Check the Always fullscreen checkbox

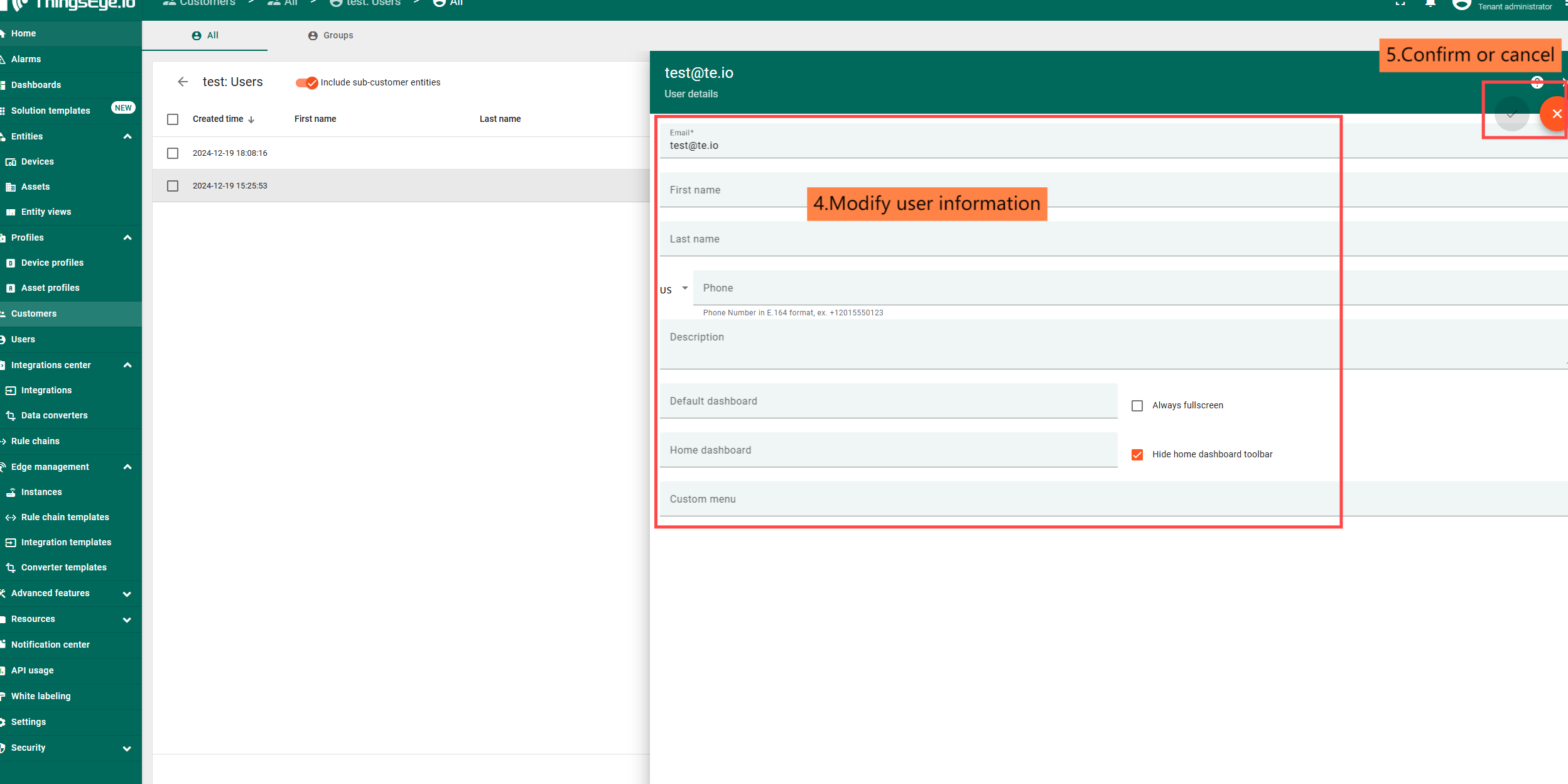click(1137, 406)
